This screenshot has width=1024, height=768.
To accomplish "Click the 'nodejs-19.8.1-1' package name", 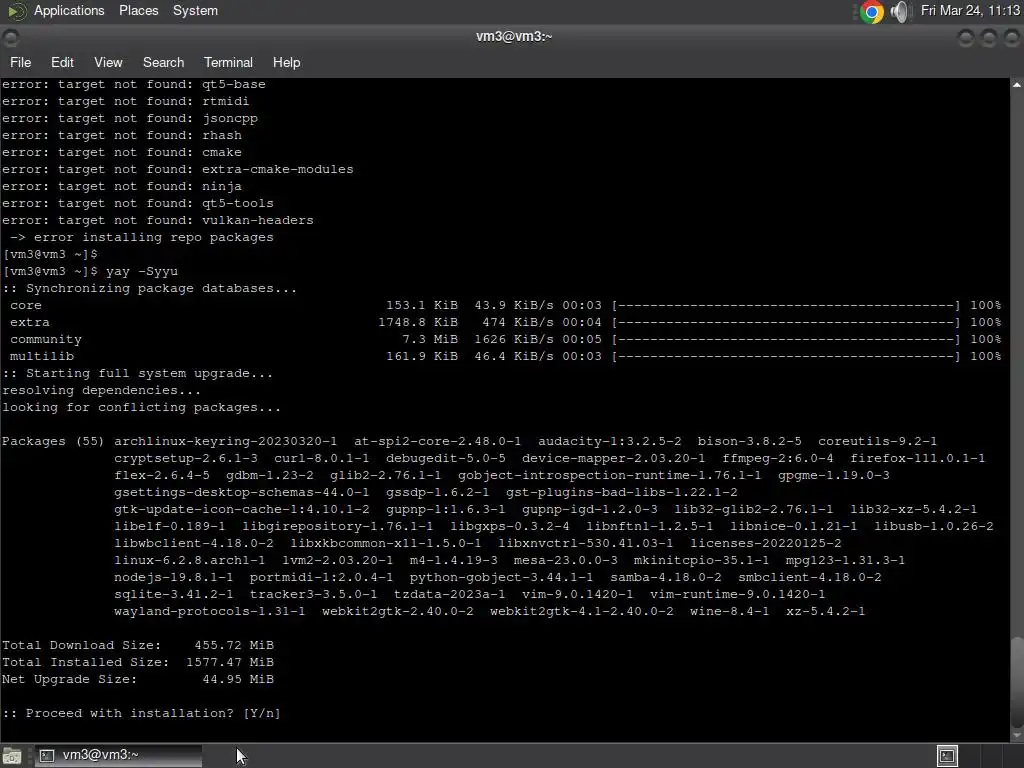I will tap(173, 577).
